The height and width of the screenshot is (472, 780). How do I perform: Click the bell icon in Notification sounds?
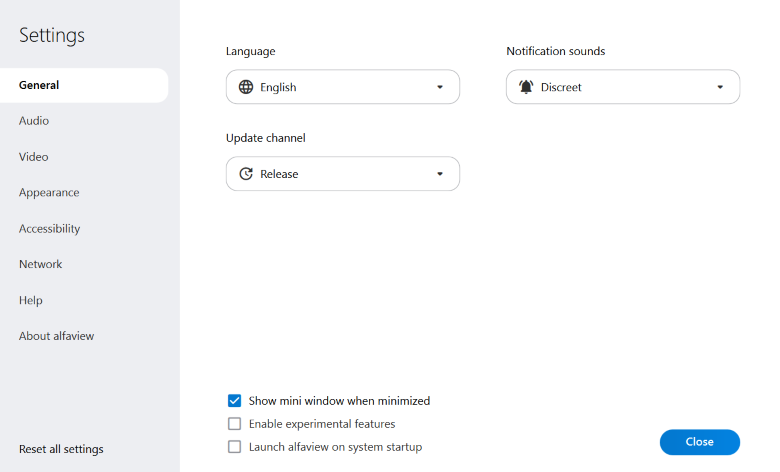[526, 87]
